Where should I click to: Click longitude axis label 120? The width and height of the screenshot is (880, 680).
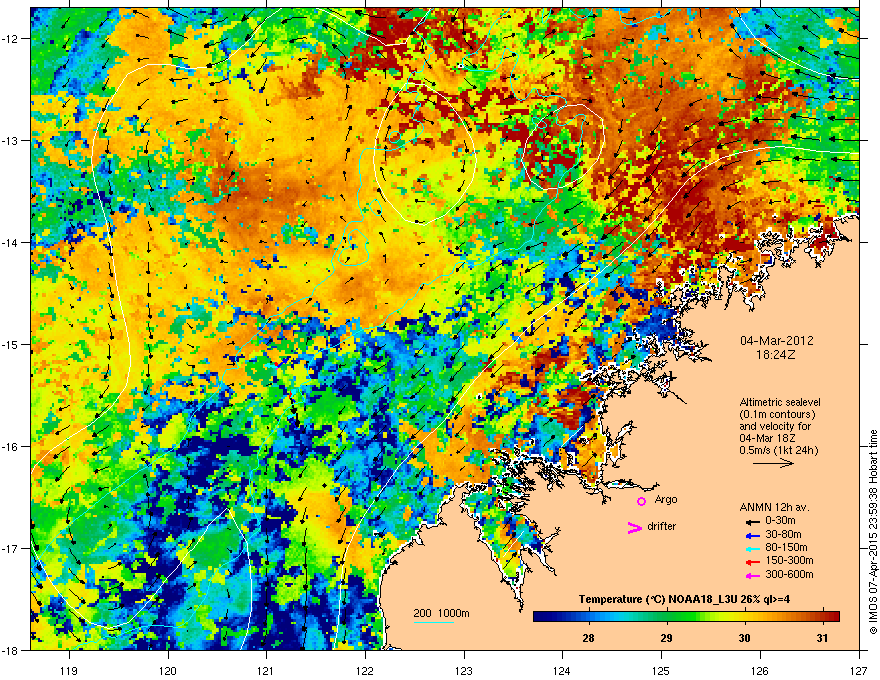click(x=168, y=670)
